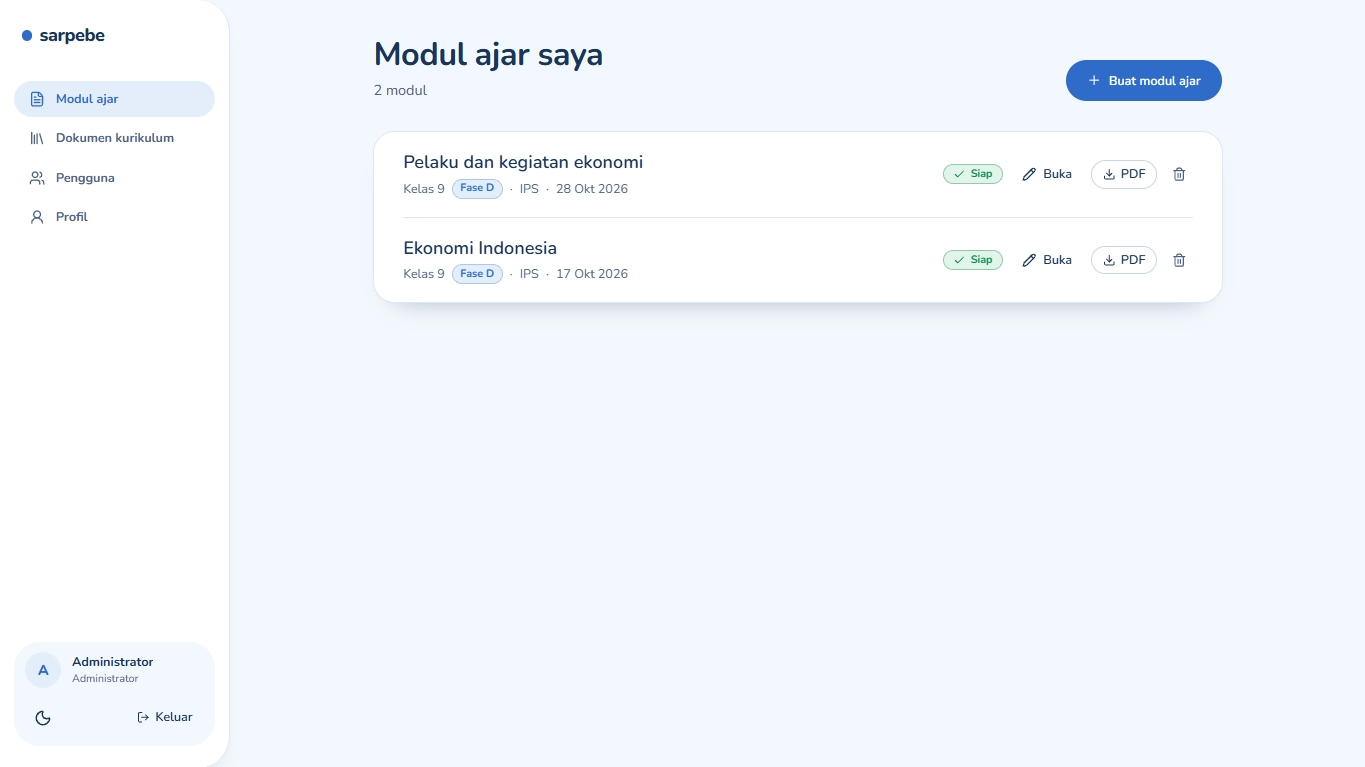Click trash icon for Ekonomi Indonesia
The image size is (1365, 767).
click(1179, 260)
